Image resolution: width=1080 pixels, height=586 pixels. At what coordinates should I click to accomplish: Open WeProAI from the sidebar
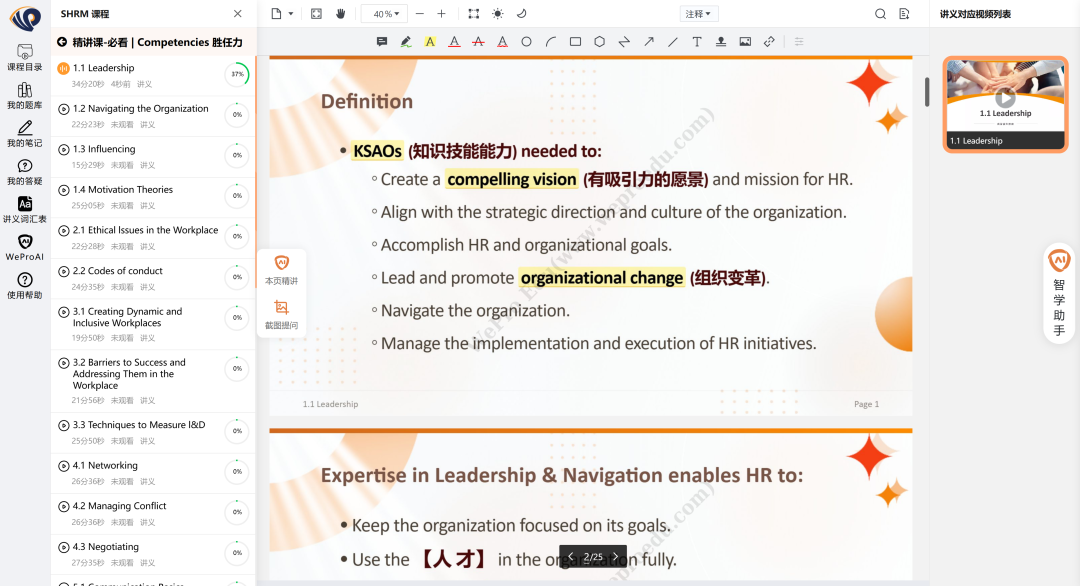pos(25,247)
